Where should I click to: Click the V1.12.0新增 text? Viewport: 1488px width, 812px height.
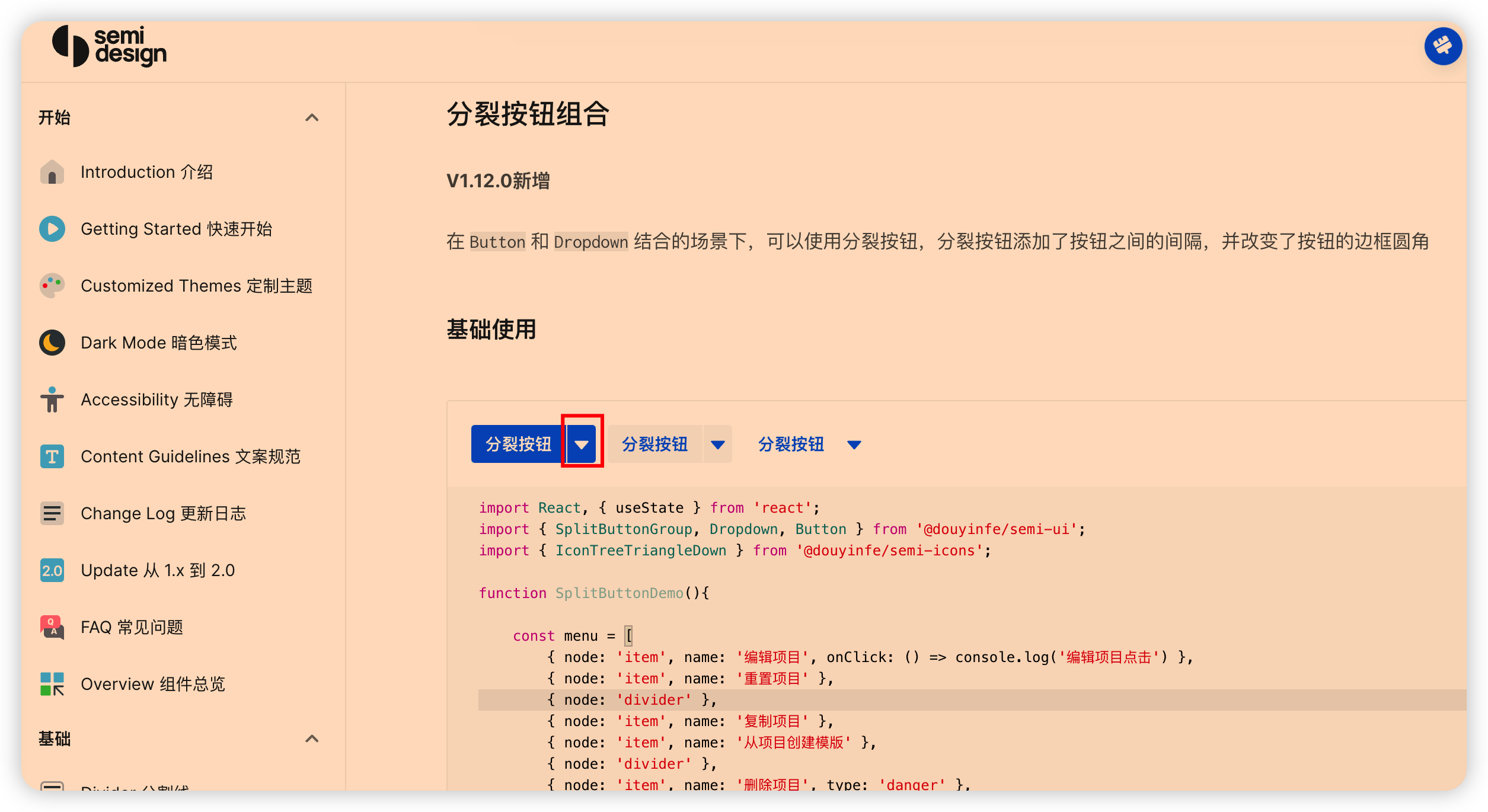tap(498, 181)
